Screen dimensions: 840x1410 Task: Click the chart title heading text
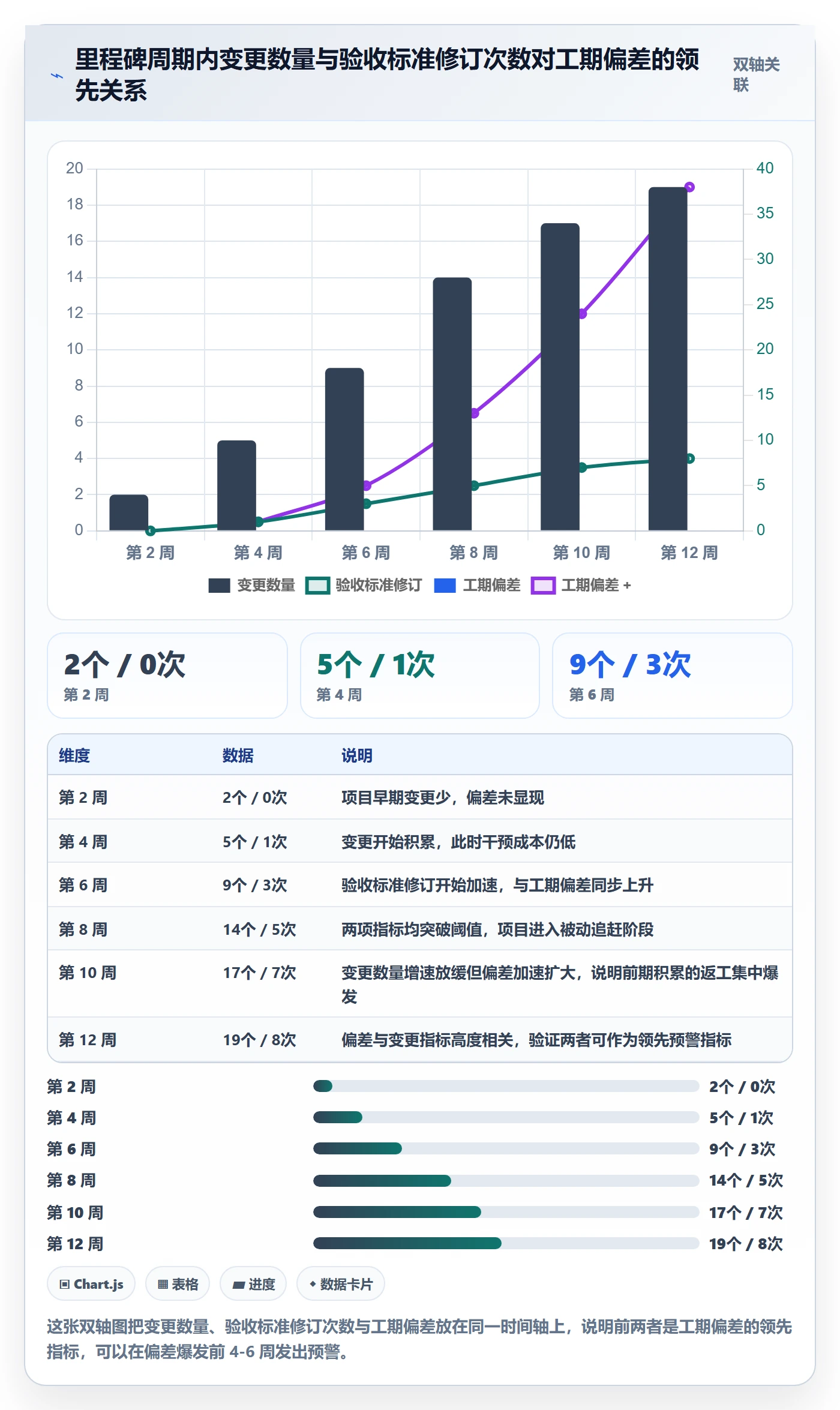point(387,75)
